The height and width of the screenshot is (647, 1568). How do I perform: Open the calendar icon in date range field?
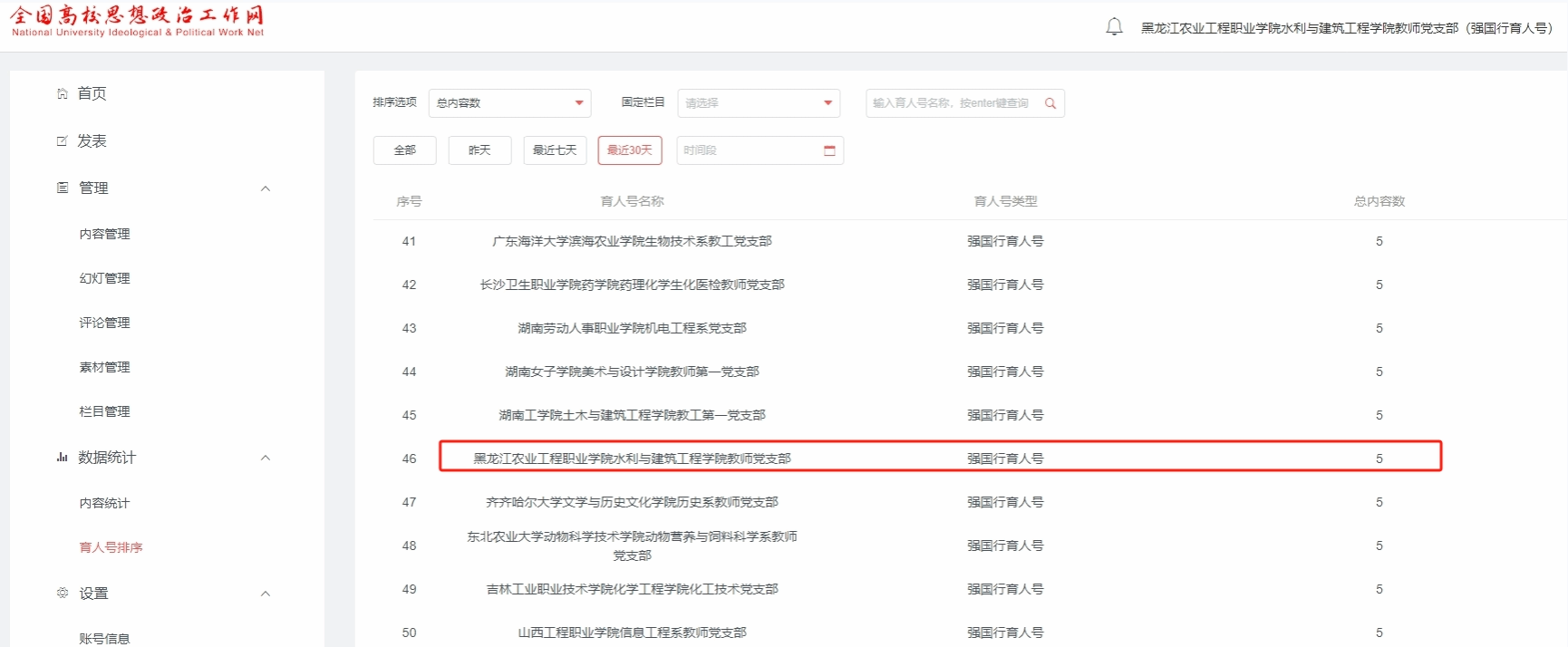click(828, 150)
